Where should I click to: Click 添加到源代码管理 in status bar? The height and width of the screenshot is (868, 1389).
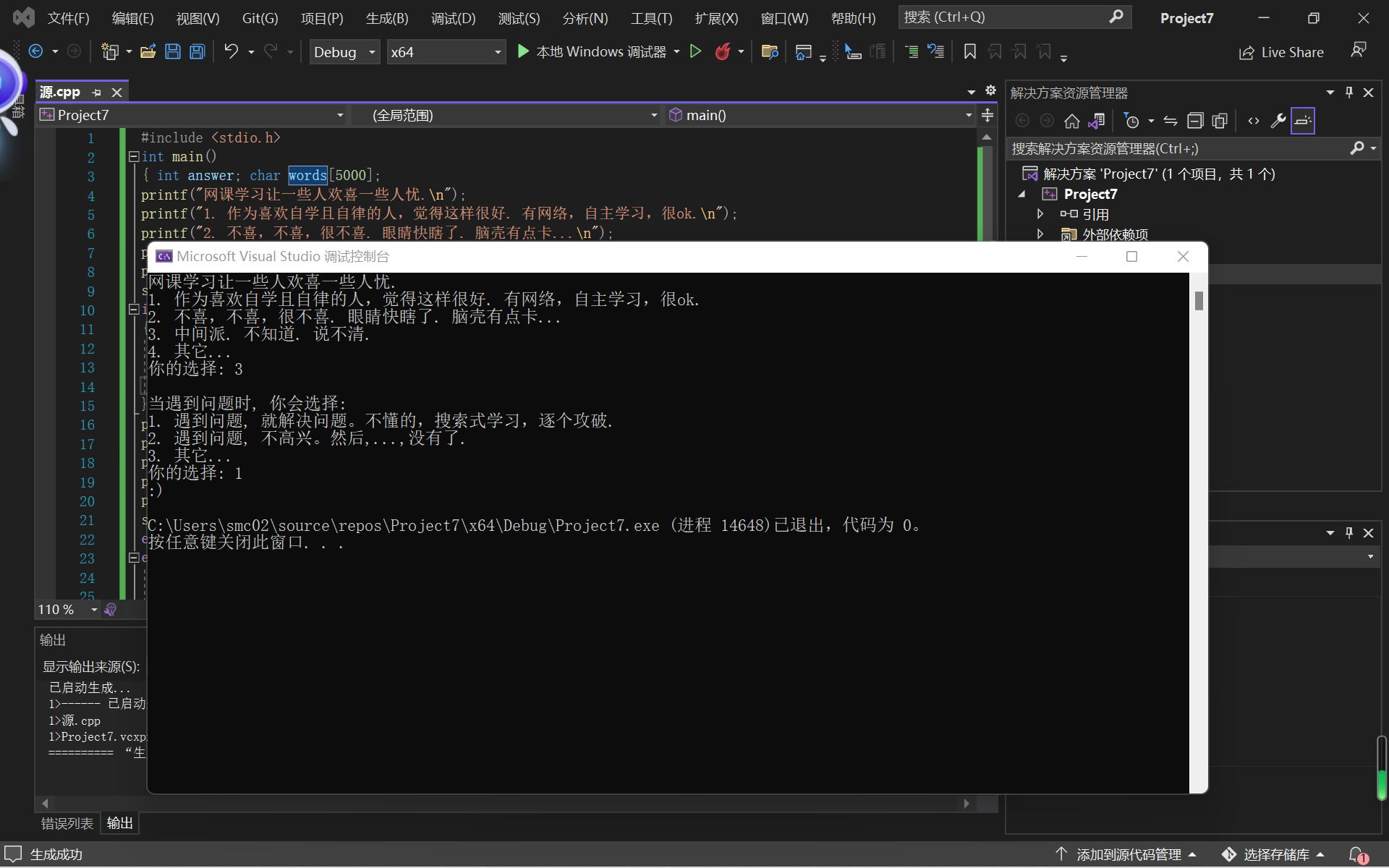point(1127,854)
